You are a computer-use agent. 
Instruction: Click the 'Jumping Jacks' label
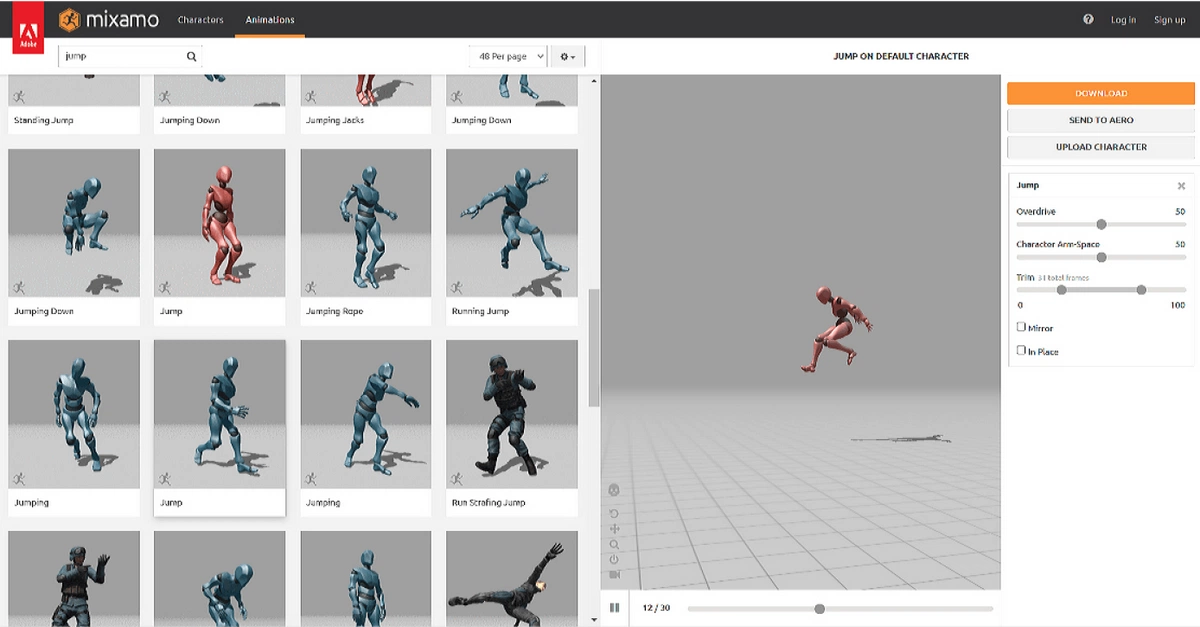335,120
